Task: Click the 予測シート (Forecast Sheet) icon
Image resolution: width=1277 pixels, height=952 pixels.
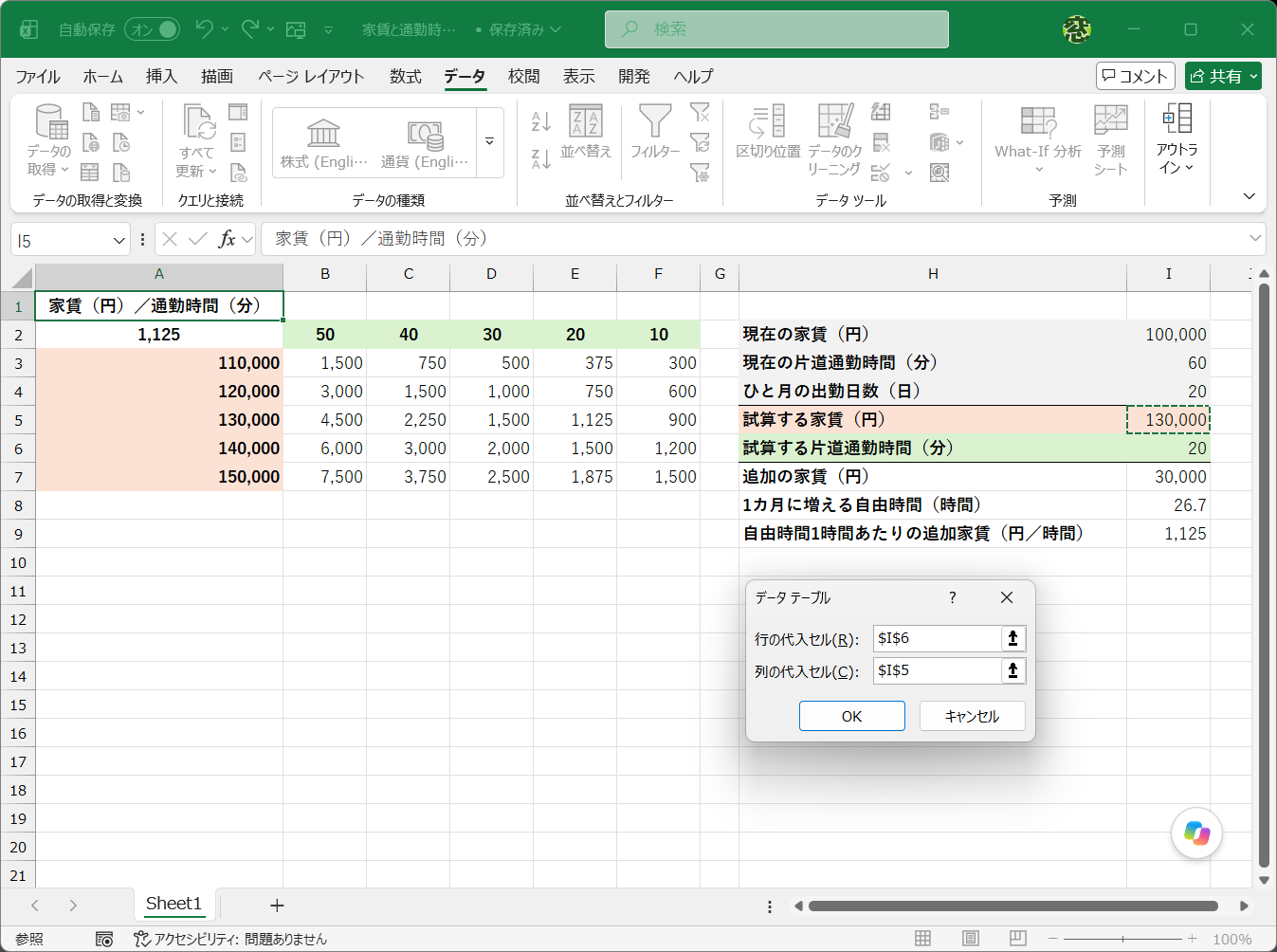Action: click(1110, 121)
